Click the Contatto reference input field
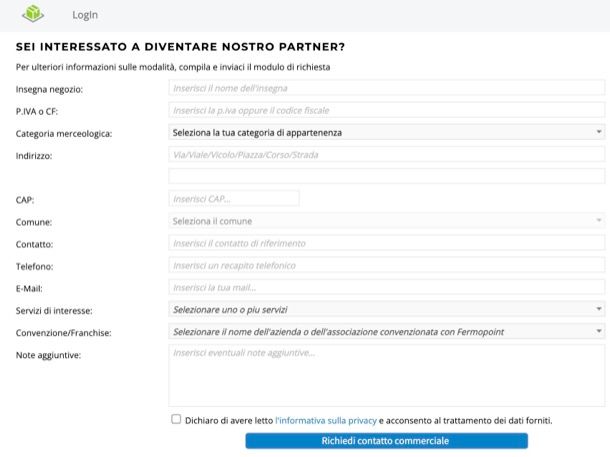Viewport: 610px width, 457px height. point(387,243)
